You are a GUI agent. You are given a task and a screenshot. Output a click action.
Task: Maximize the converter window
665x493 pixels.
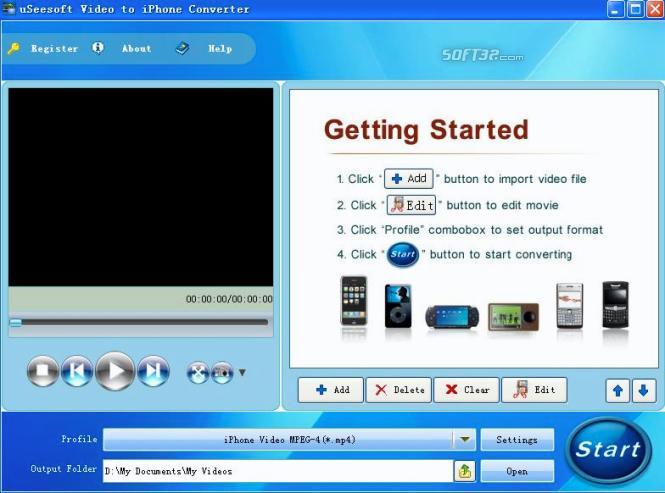pyautogui.click(x=635, y=9)
